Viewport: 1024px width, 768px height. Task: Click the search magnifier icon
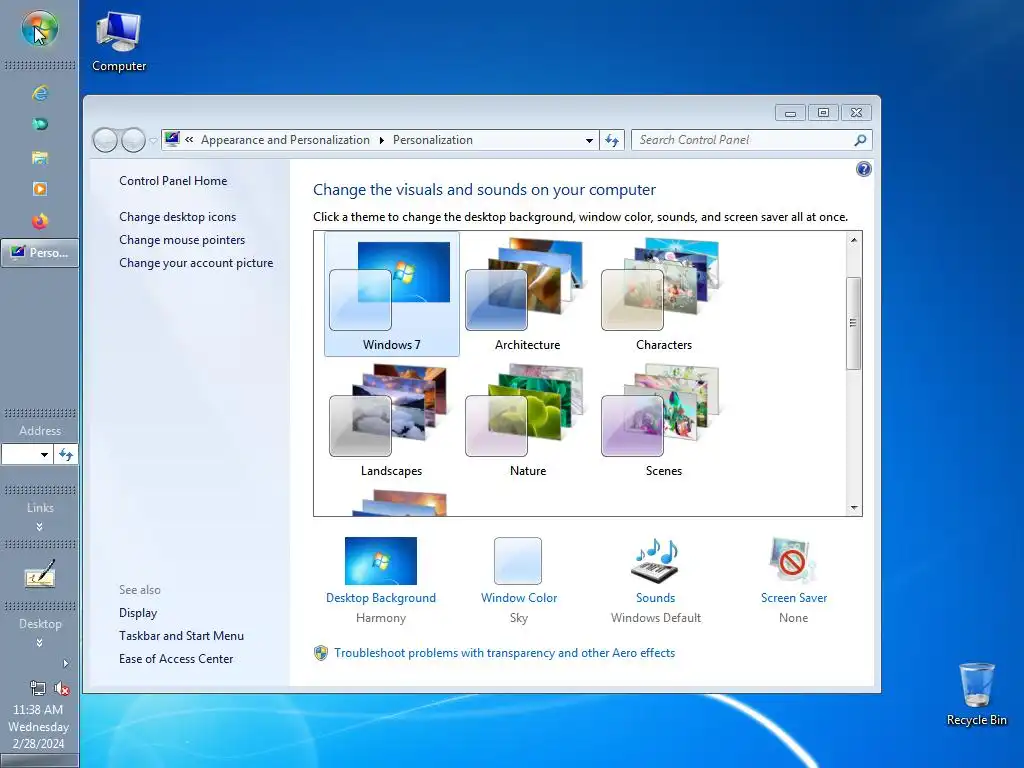coord(860,140)
